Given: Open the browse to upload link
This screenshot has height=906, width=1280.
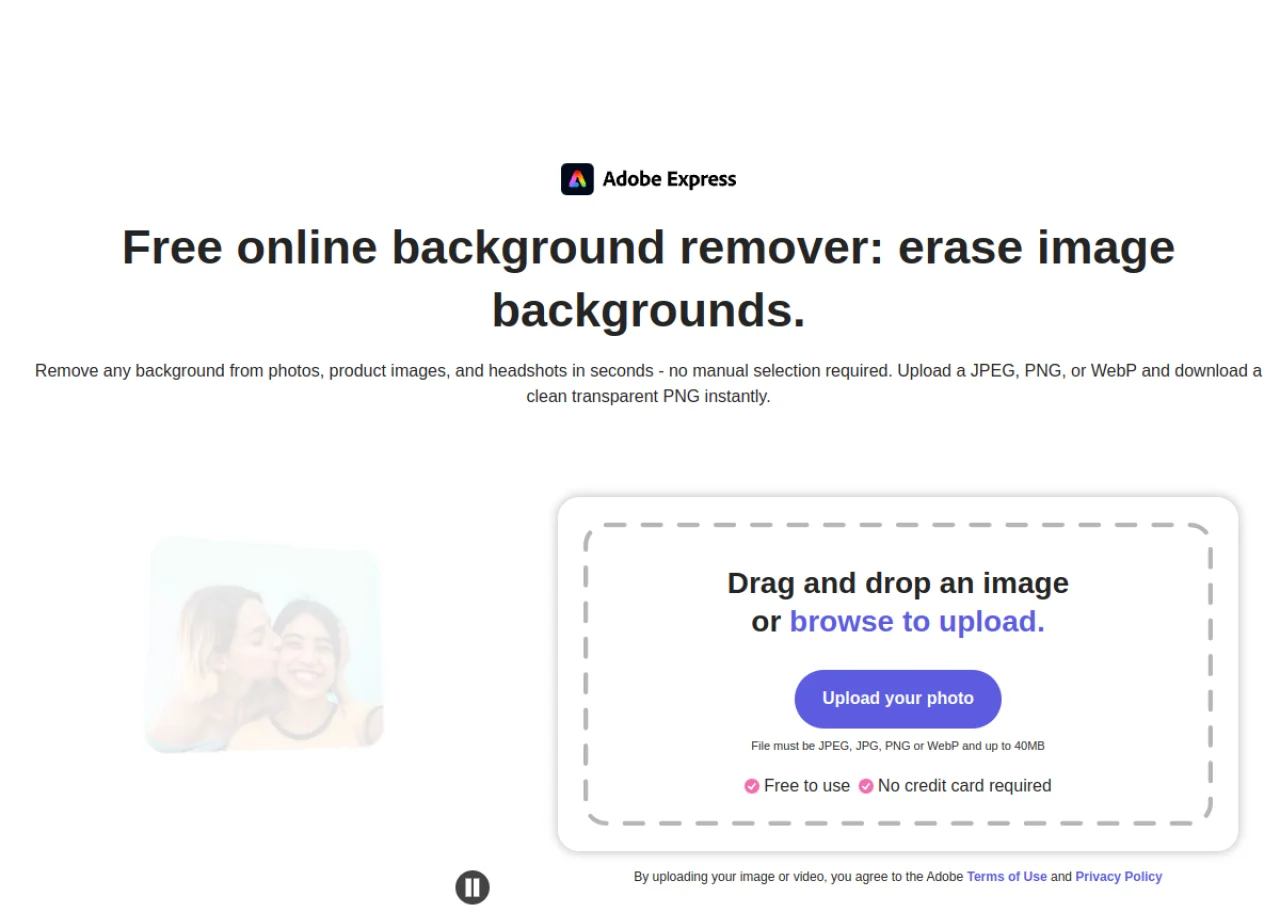Looking at the screenshot, I should [x=917, y=622].
